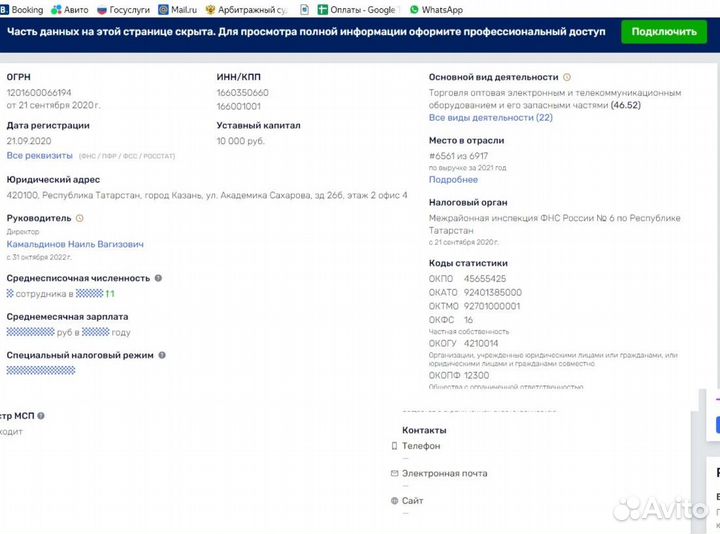Open the Арбитражный суд bookmark icon
This screenshot has height=534, width=720.
pos(211,9)
